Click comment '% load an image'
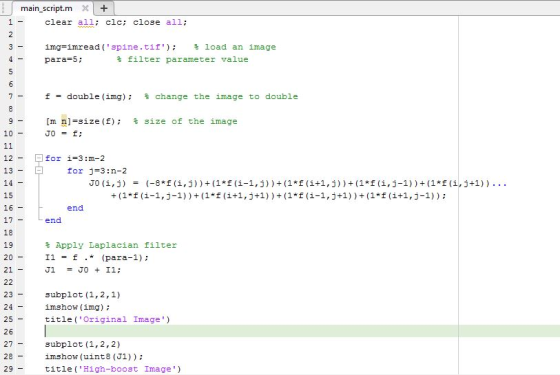 click(235, 47)
